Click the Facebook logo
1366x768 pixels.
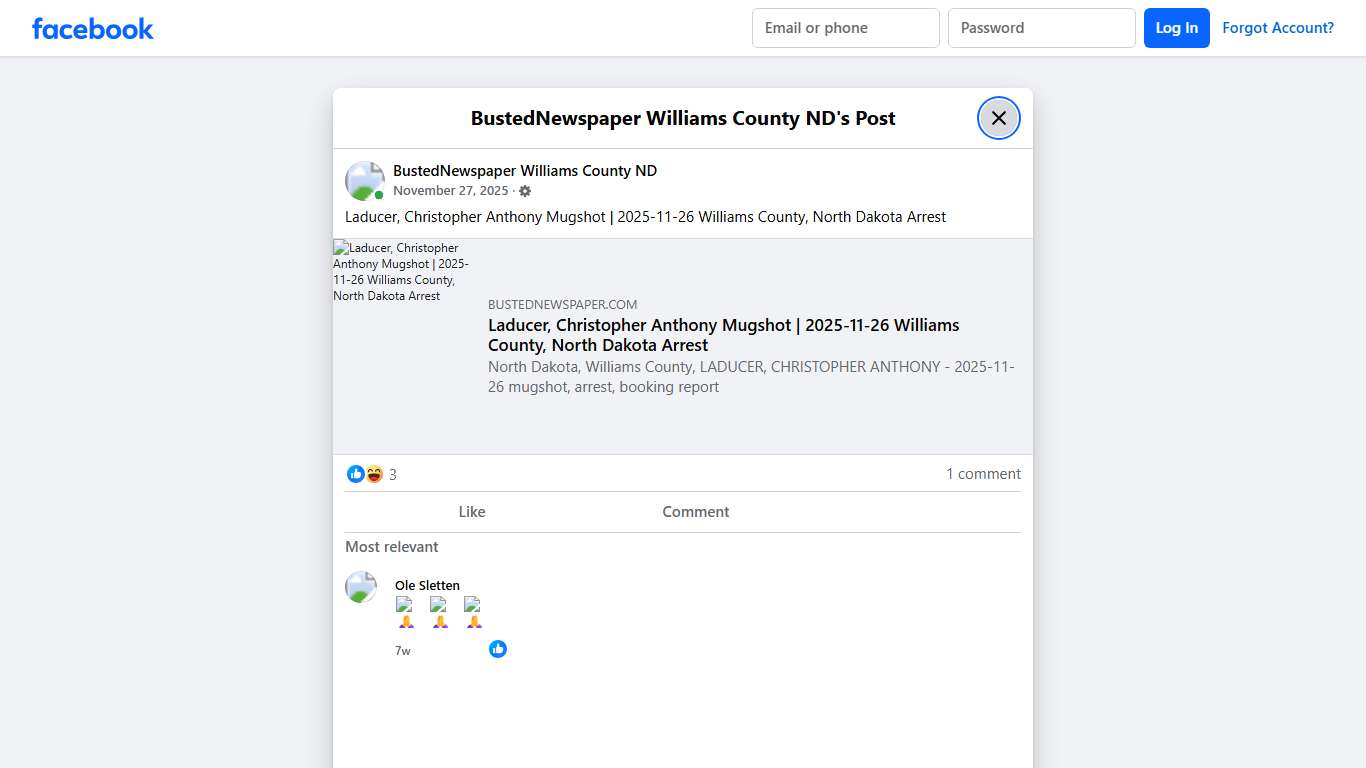92,28
